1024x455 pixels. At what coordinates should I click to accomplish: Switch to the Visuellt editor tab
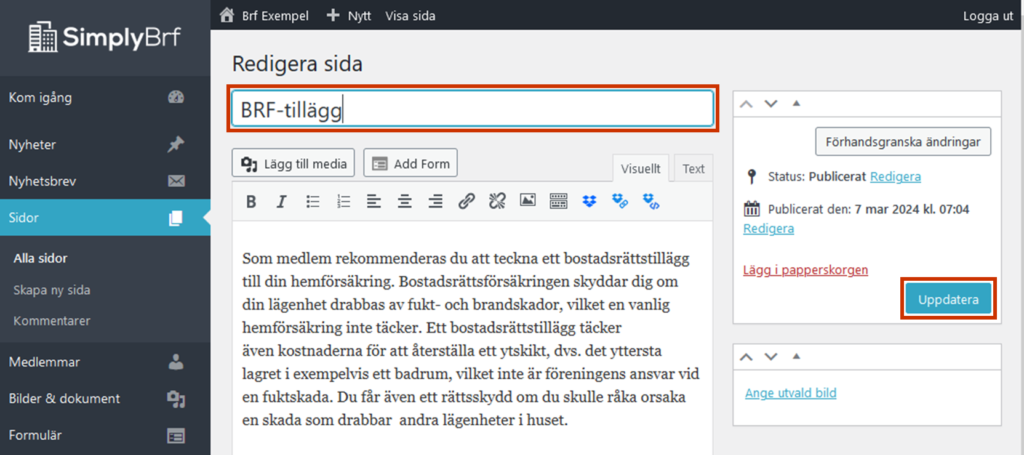pyautogui.click(x=640, y=169)
